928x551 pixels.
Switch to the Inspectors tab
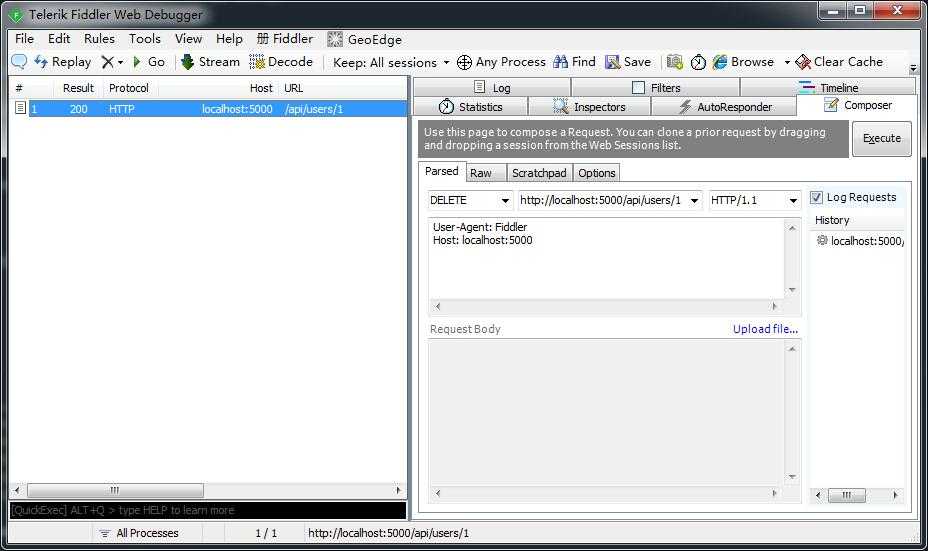(x=589, y=107)
